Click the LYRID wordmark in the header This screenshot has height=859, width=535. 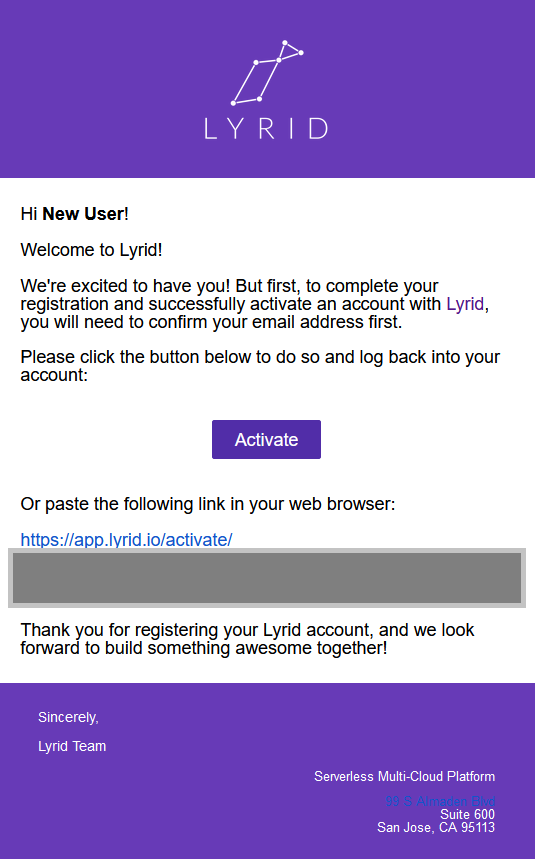coord(266,129)
